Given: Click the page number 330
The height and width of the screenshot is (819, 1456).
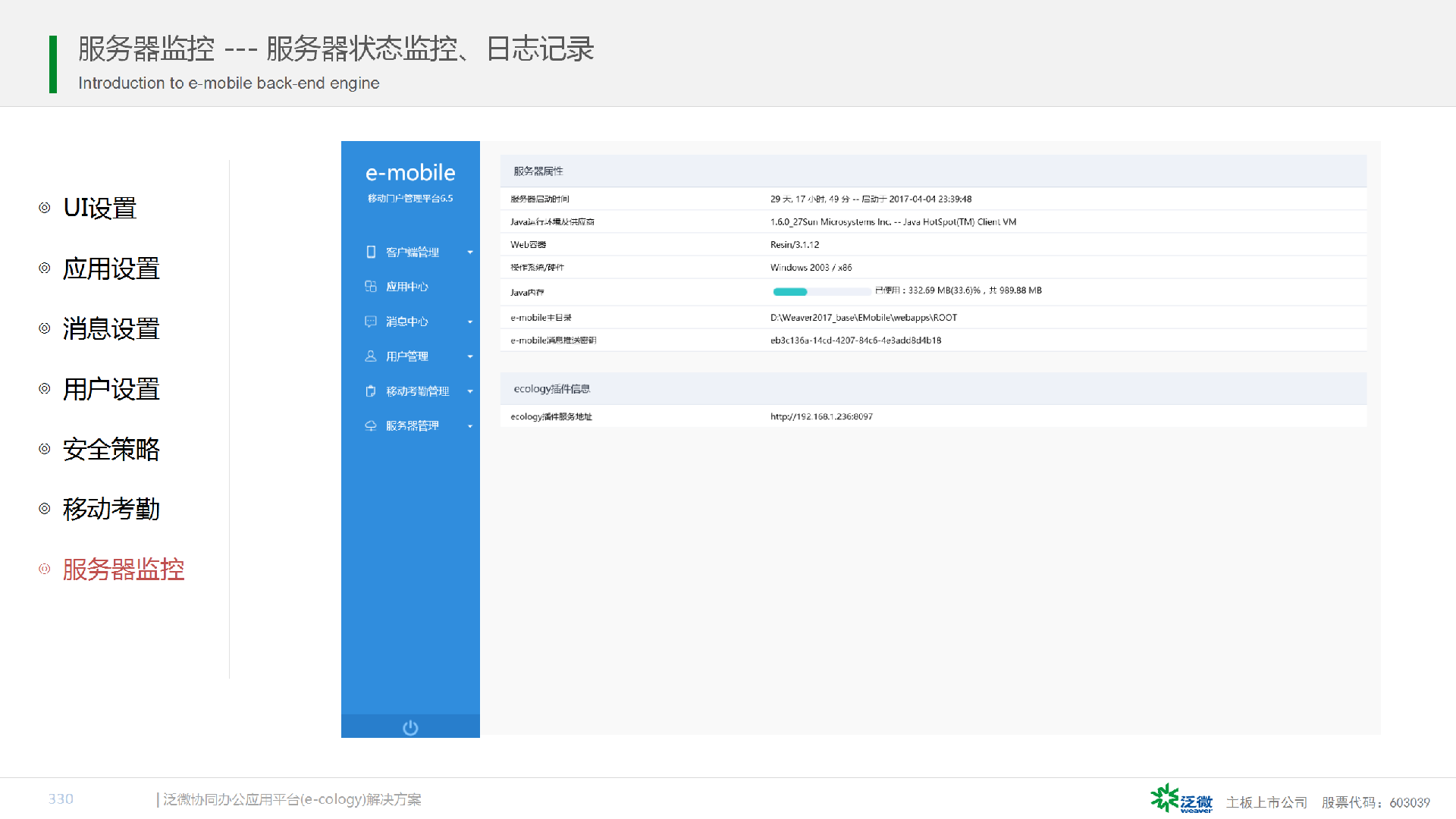Looking at the screenshot, I should [x=61, y=799].
